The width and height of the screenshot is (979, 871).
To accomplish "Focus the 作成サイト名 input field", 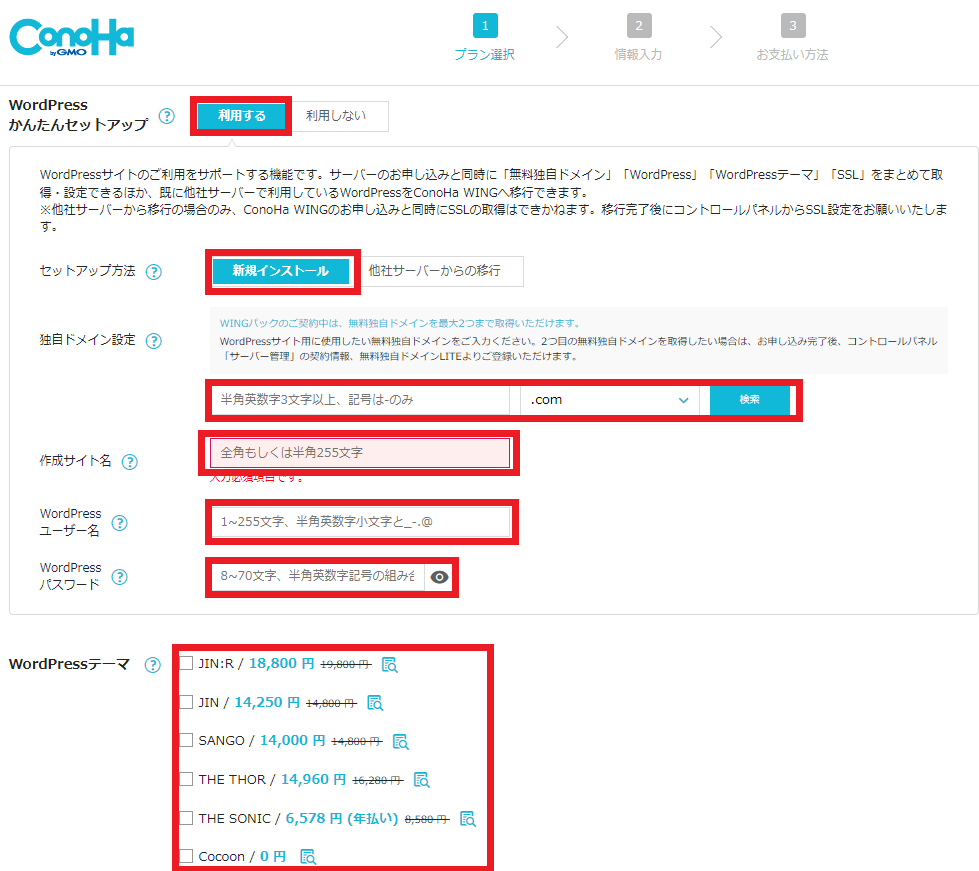I will pyautogui.click(x=360, y=453).
